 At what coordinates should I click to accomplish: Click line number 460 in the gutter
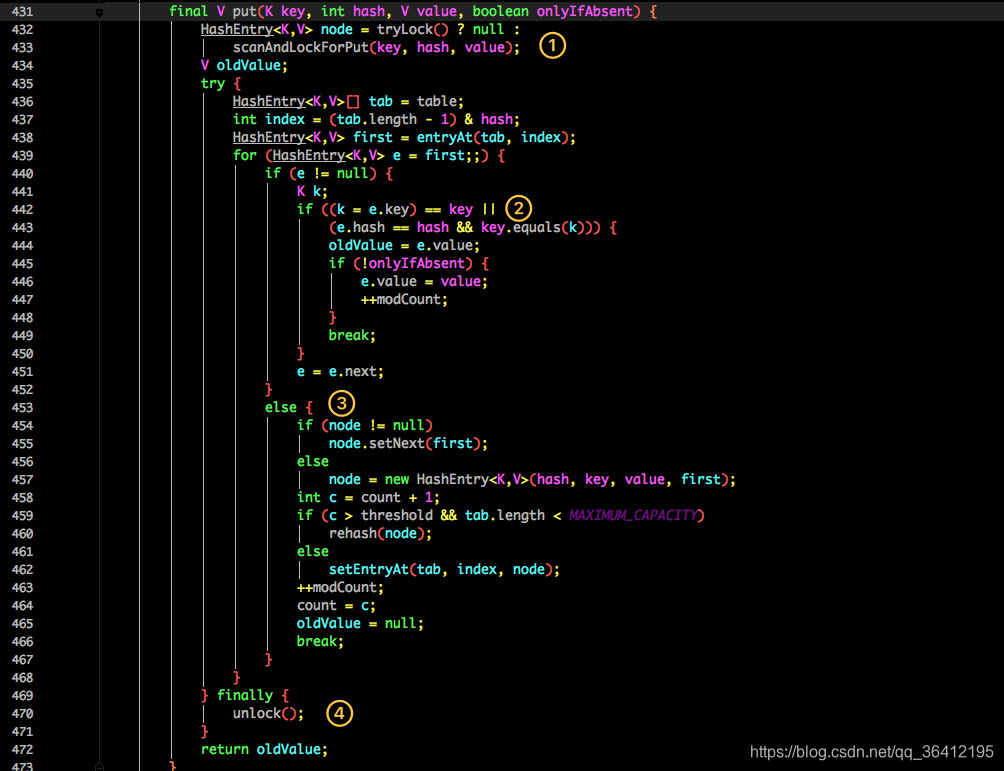click(x=22, y=533)
